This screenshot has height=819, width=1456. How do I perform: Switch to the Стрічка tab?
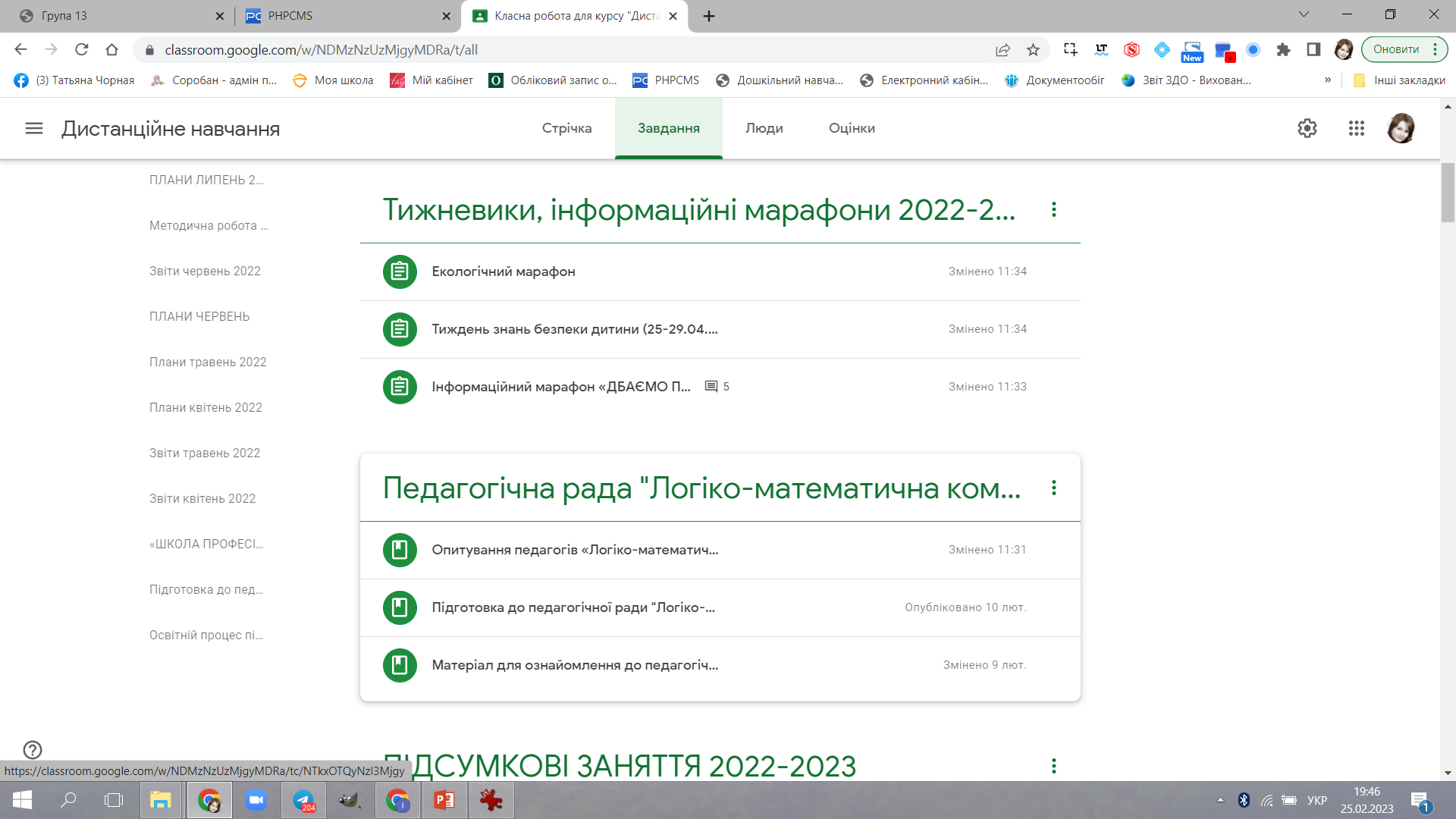coord(566,128)
